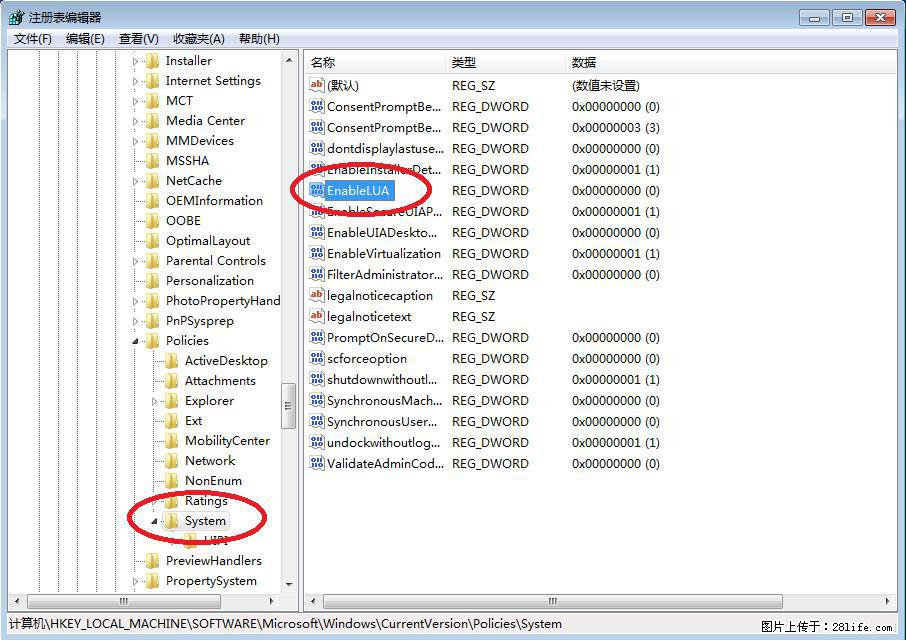Image resolution: width=906 pixels, height=640 pixels.
Task: Open the 帮助(H) menu
Action: coord(259,39)
